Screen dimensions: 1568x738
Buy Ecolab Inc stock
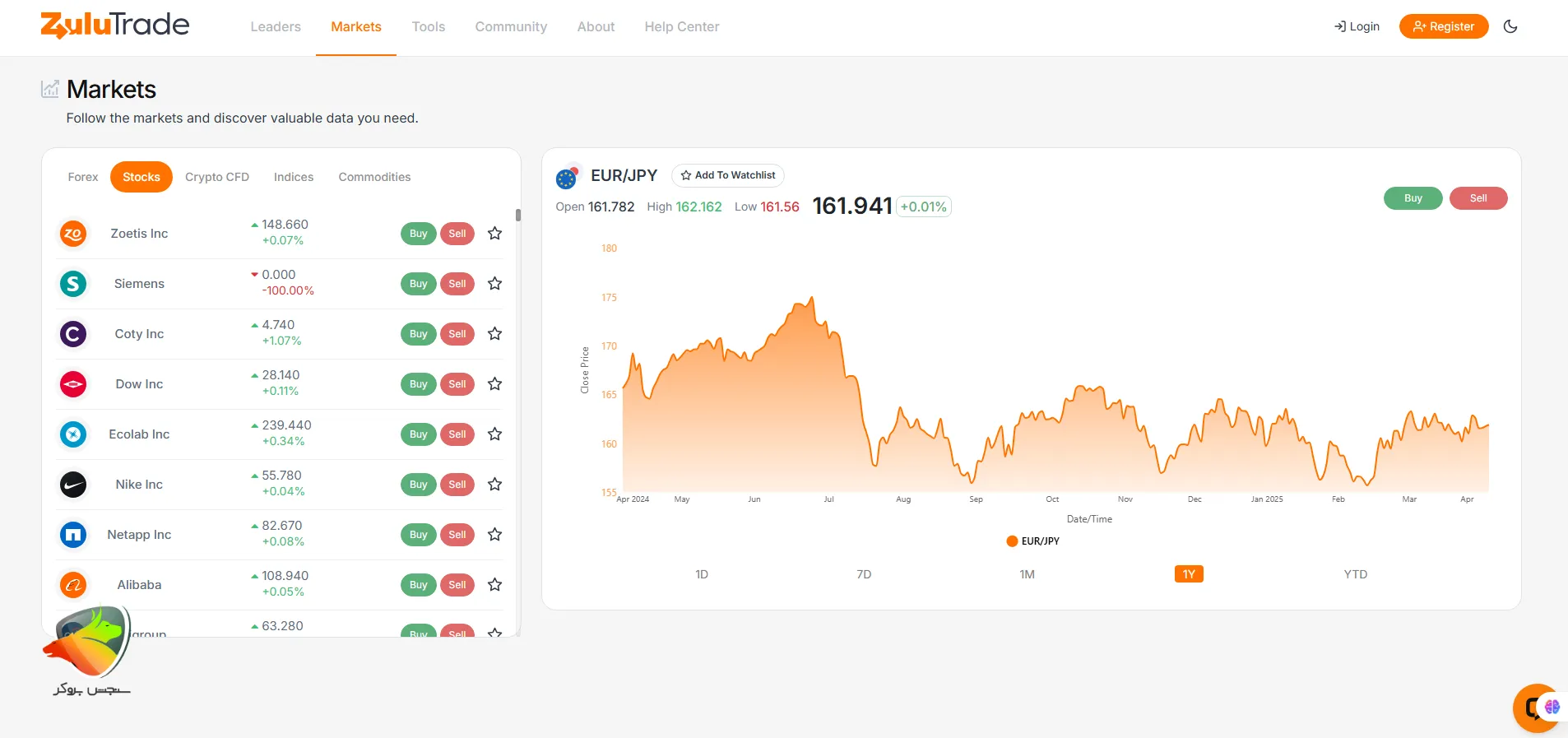pos(419,434)
